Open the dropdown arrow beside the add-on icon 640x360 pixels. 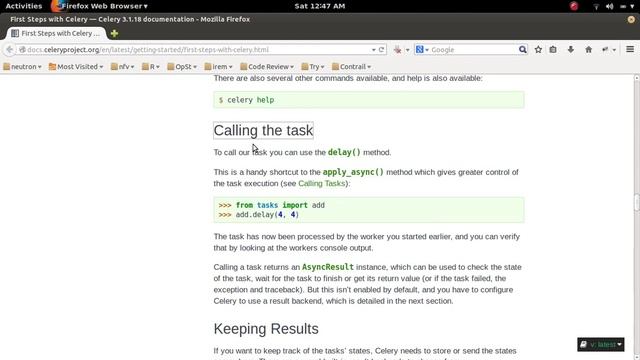[x=613, y=50]
